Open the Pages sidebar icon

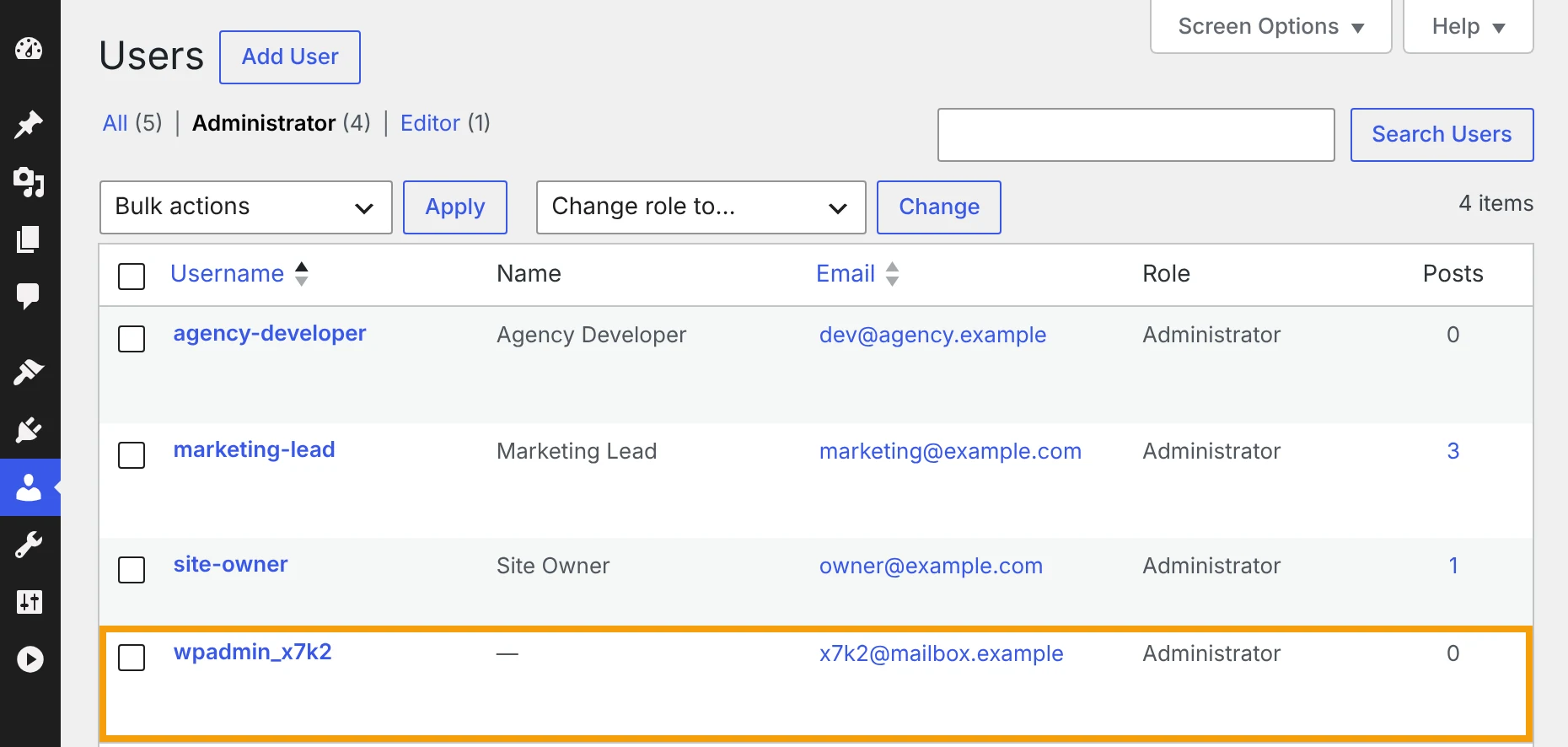point(29,239)
